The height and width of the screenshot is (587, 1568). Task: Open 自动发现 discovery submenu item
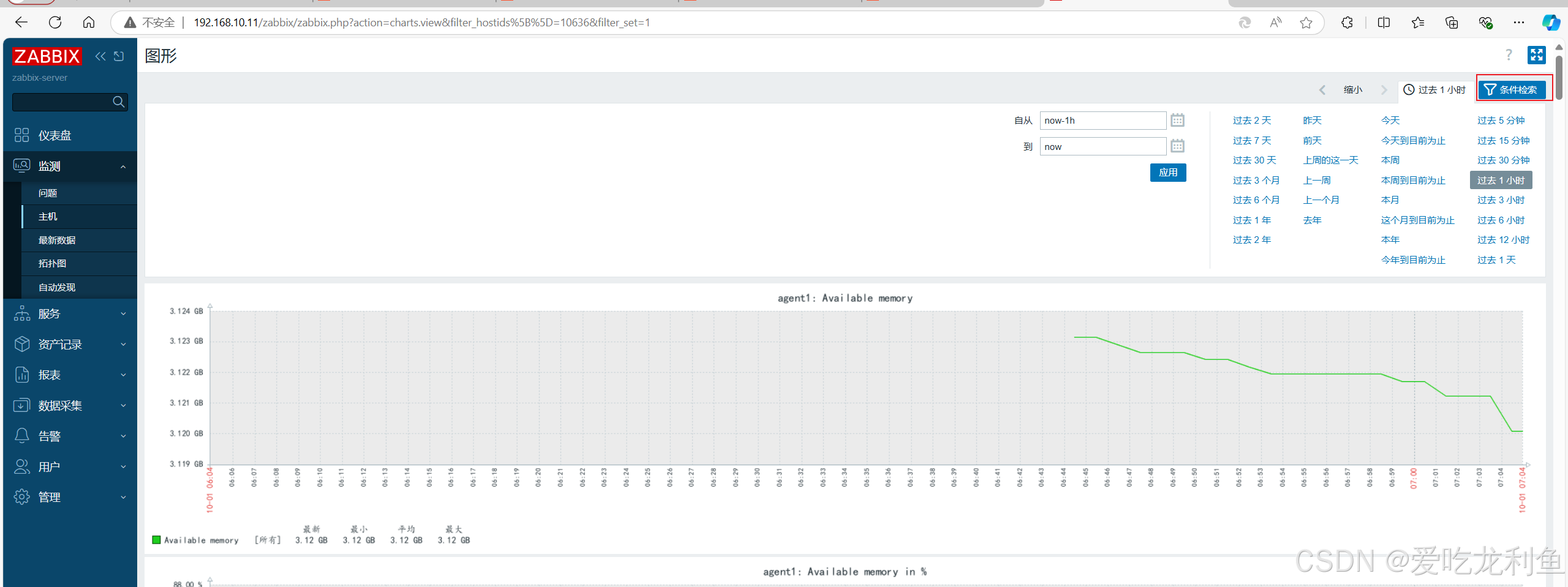(x=79, y=287)
